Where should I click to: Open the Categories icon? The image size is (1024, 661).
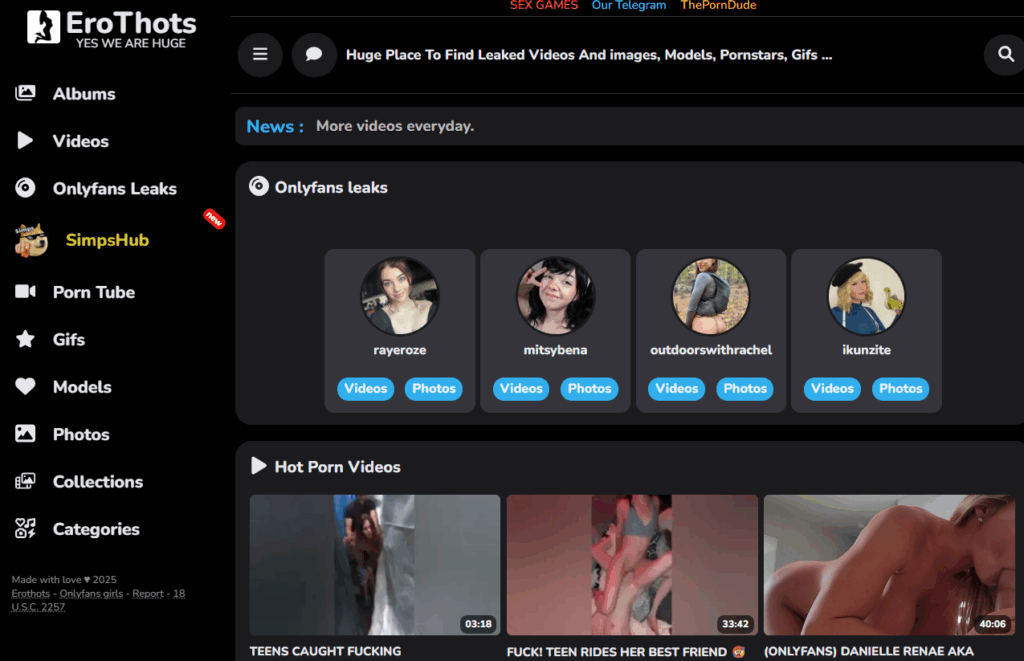(25, 528)
